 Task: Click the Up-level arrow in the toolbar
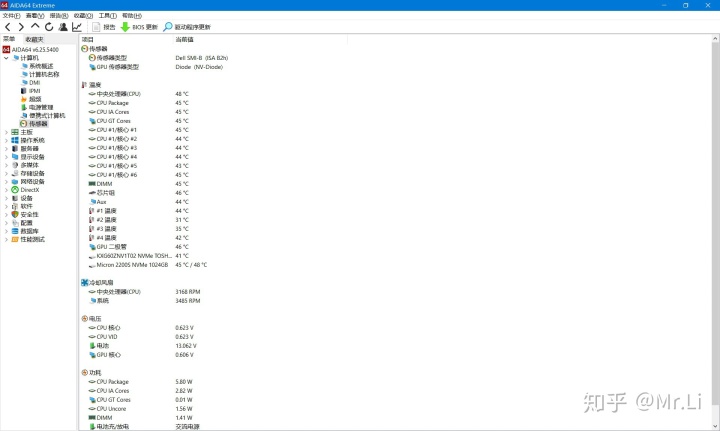[35, 27]
